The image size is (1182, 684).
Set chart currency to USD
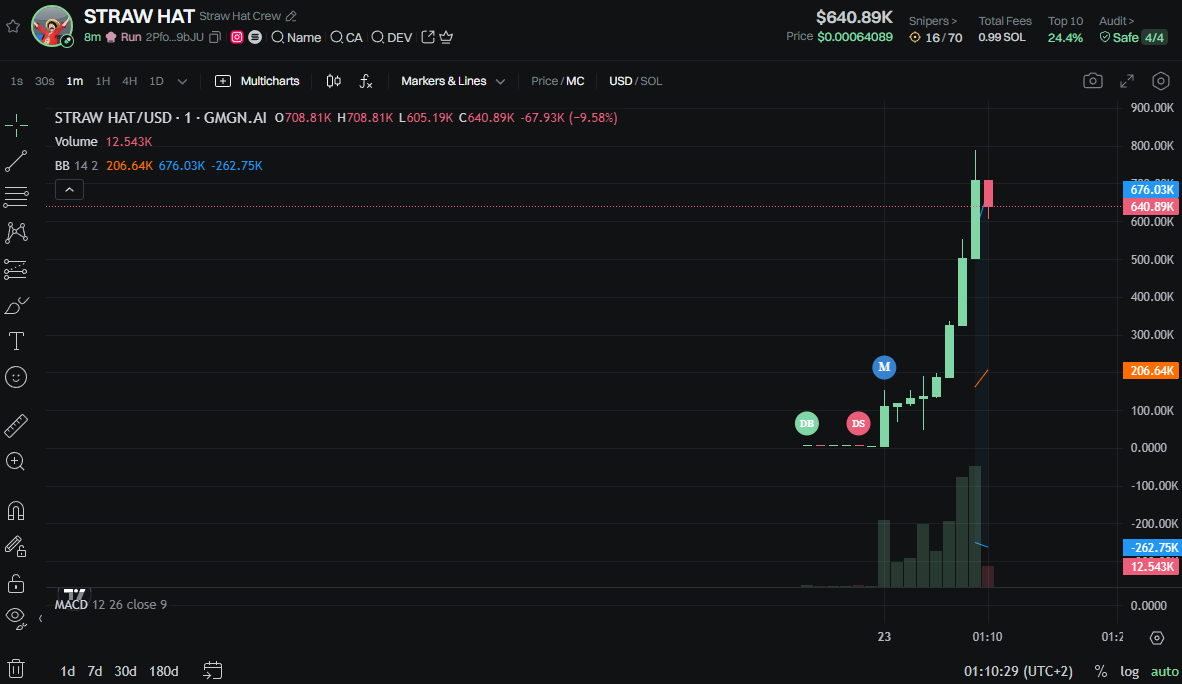(620, 81)
